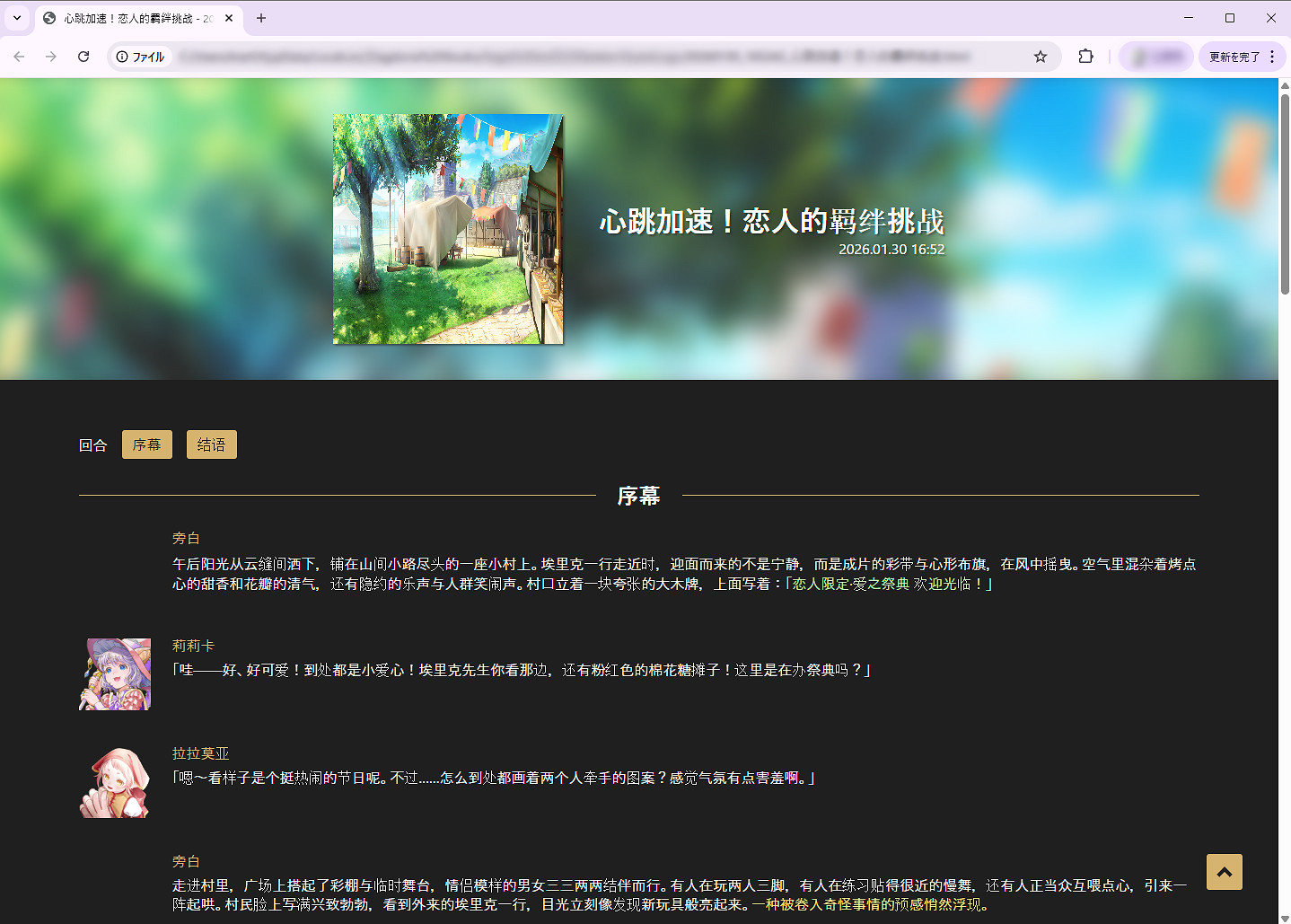The image size is (1291, 924).
Task: Click the forward navigation arrow
Action: tap(51, 56)
